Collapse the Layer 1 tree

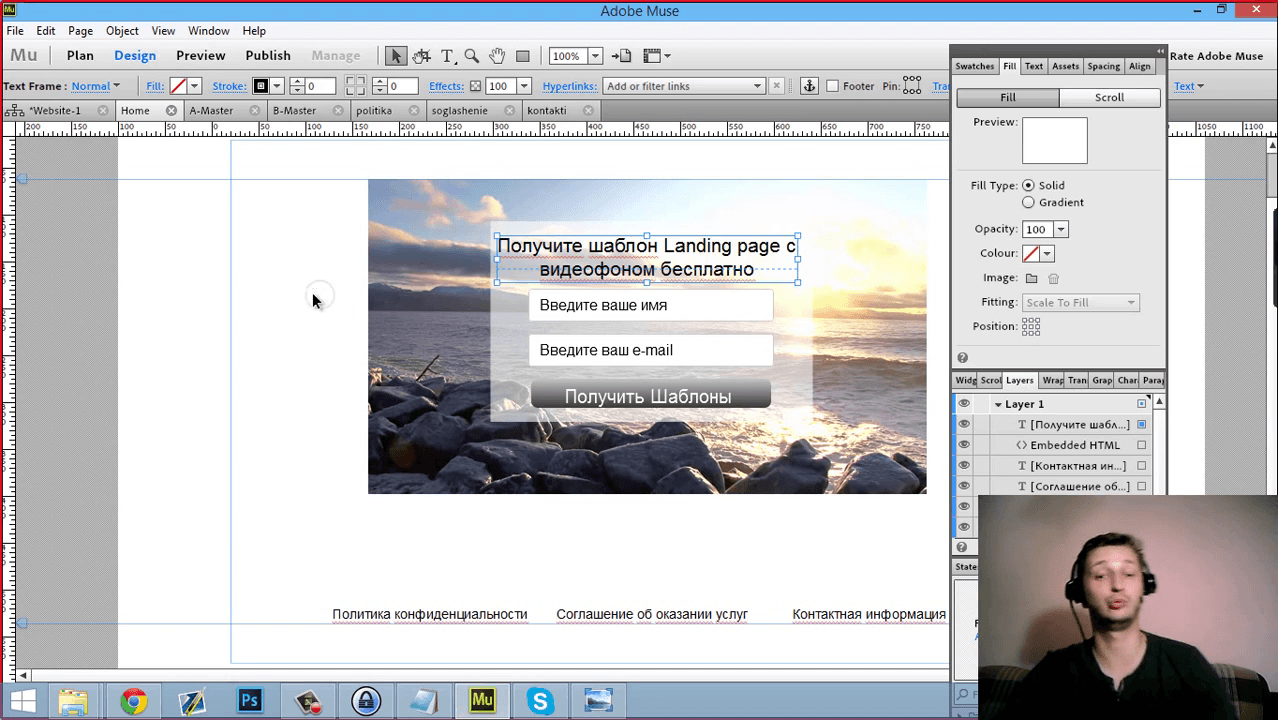point(998,405)
